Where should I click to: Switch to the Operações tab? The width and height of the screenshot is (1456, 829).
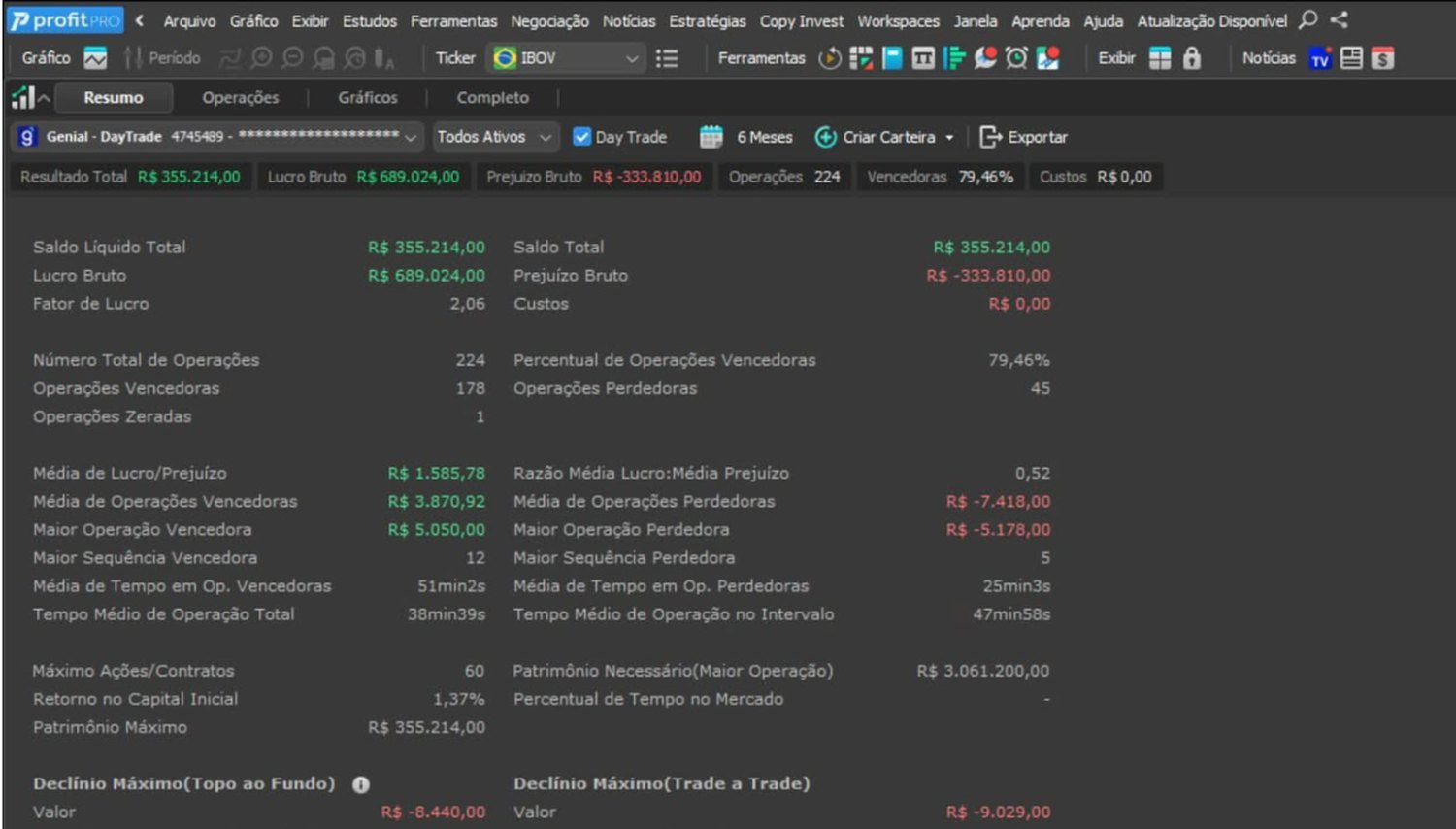coord(241,97)
